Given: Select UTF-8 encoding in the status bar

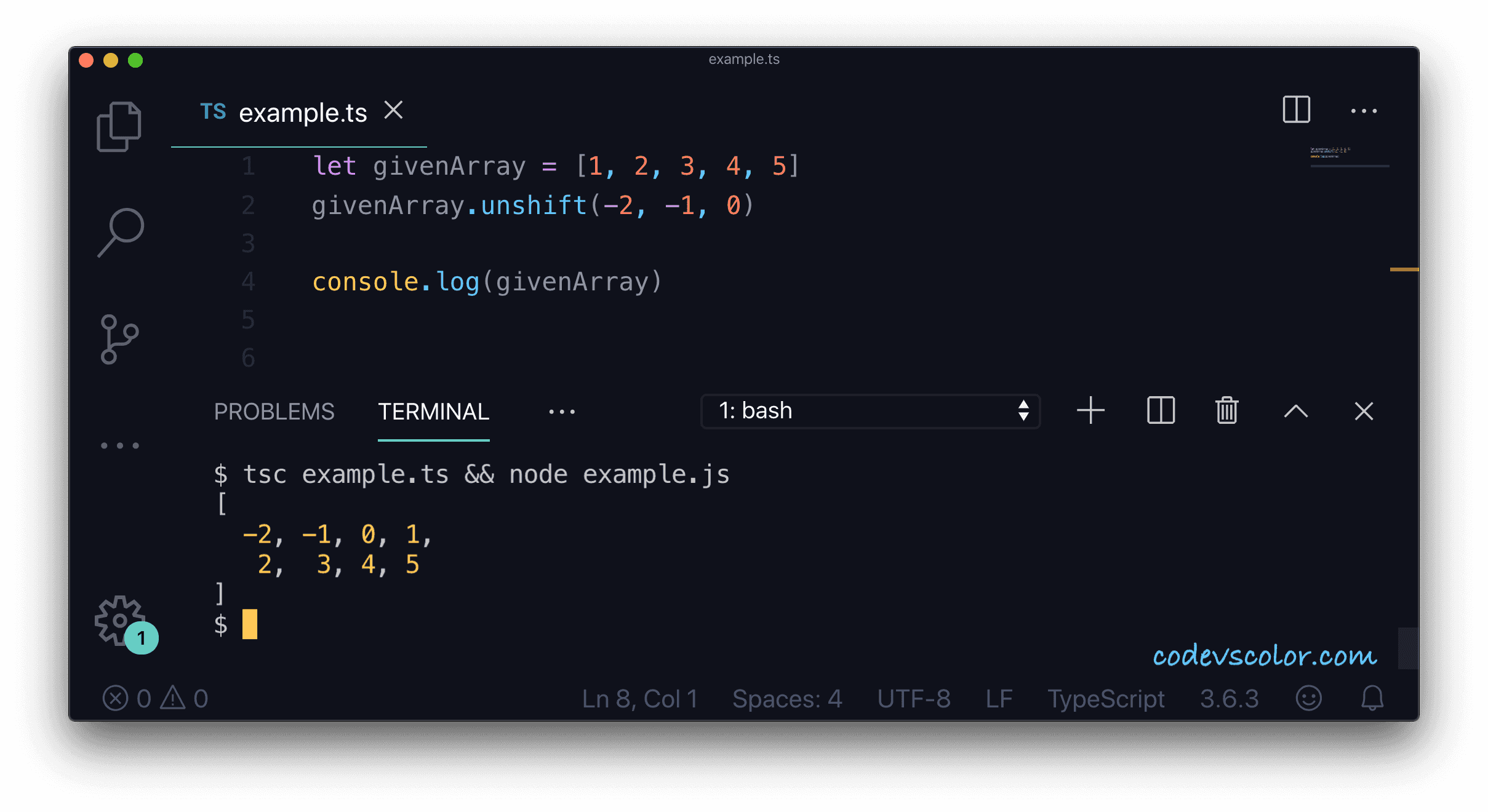Looking at the screenshot, I should (x=914, y=698).
